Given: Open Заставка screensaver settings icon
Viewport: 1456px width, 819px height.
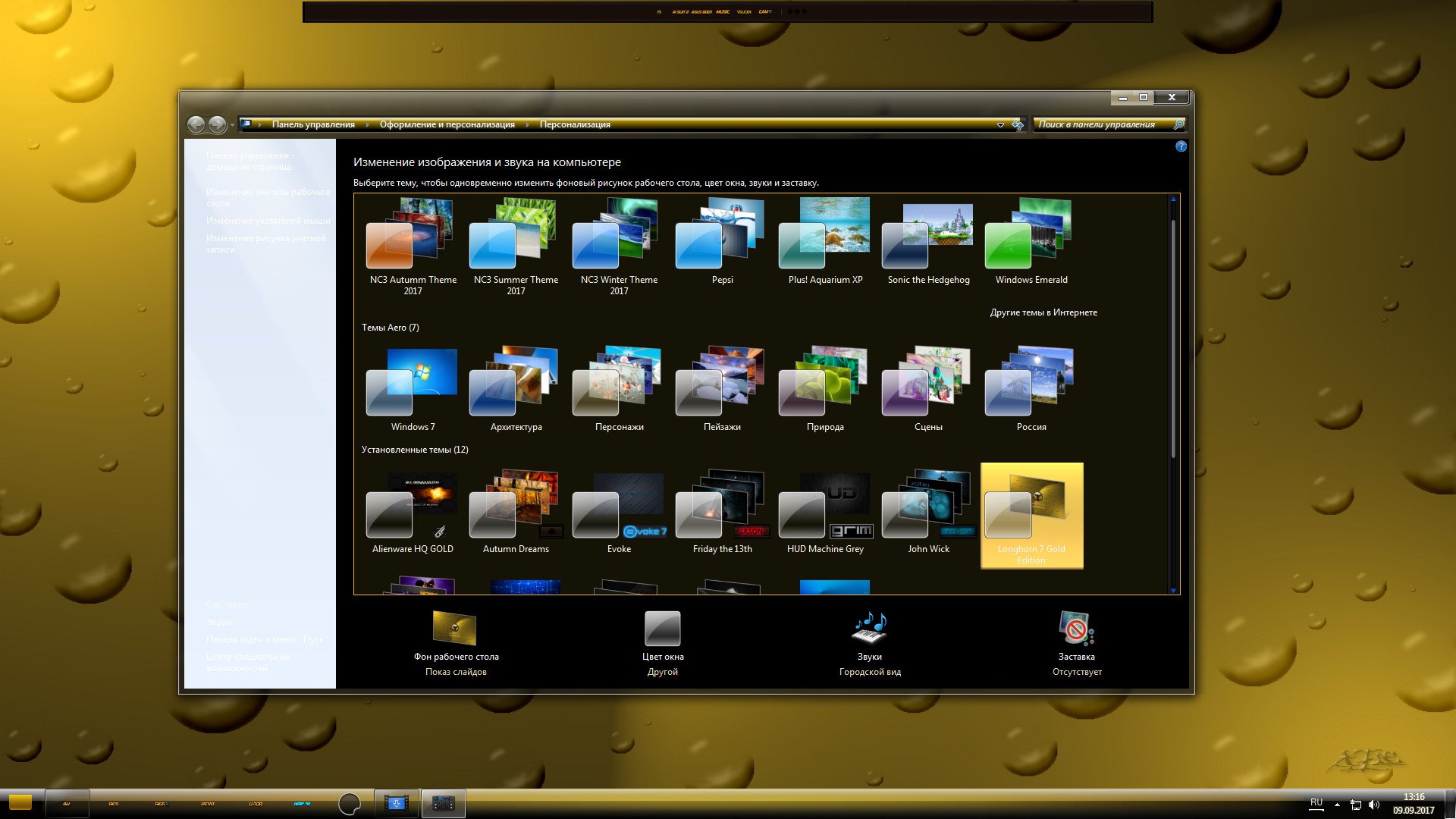Looking at the screenshot, I should coord(1076,628).
